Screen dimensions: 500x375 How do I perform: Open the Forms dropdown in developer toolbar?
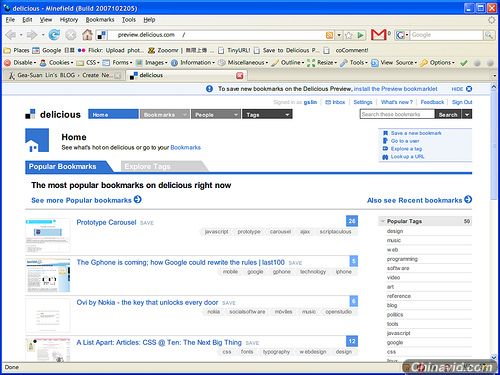coord(117,63)
